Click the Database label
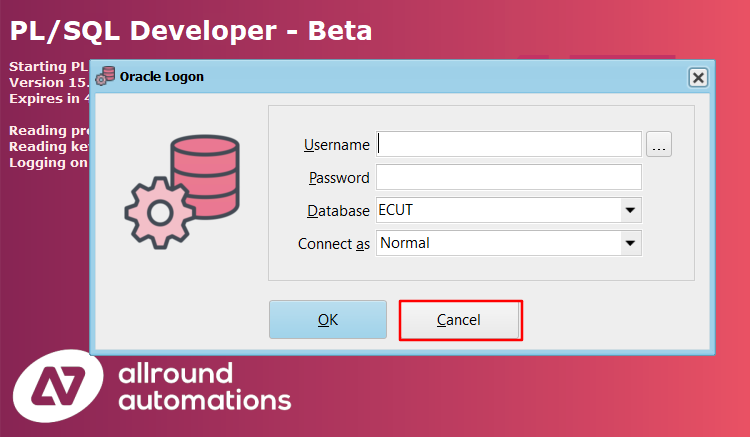The image size is (750, 437). pos(338,211)
